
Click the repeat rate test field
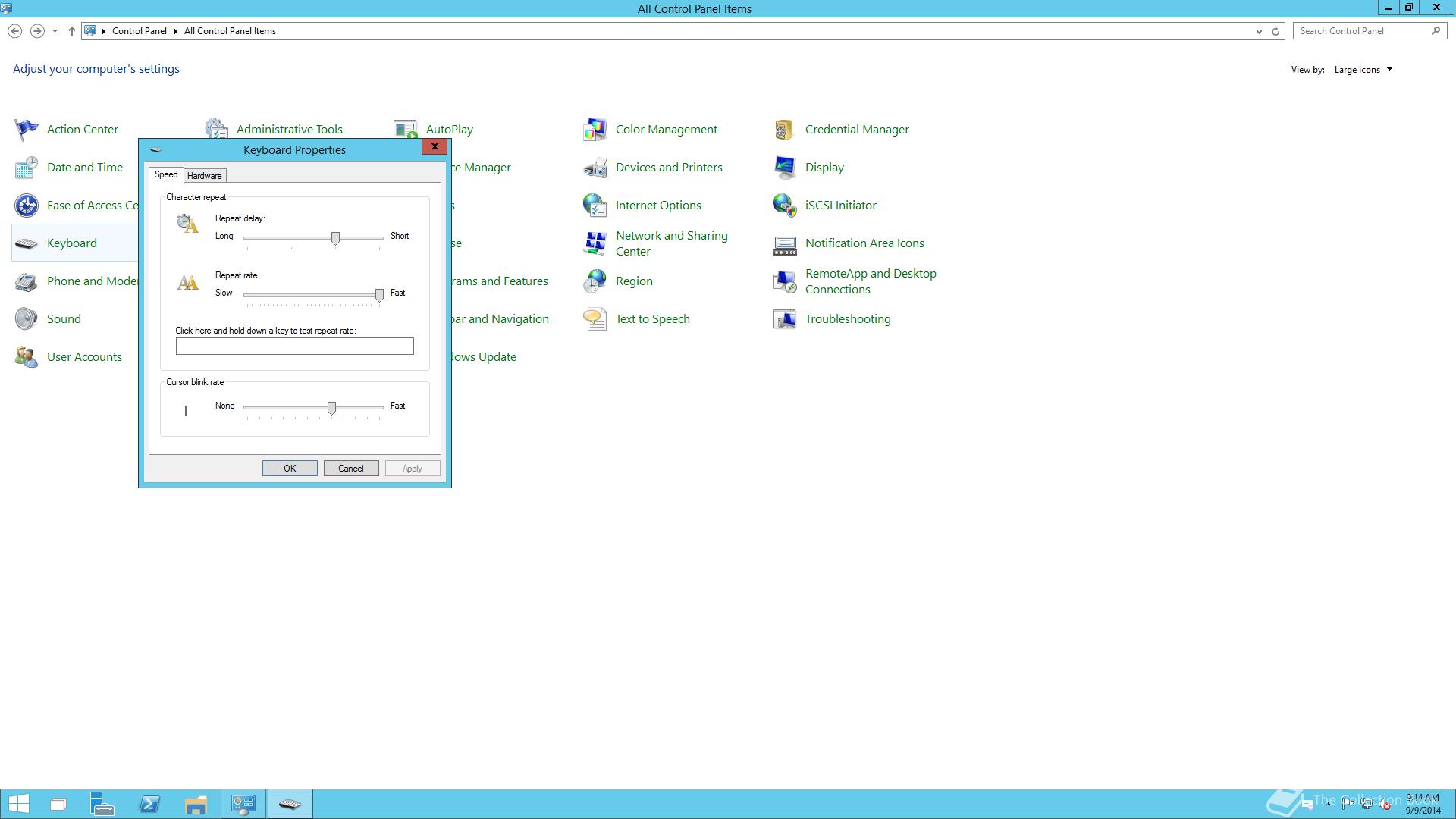coord(294,347)
